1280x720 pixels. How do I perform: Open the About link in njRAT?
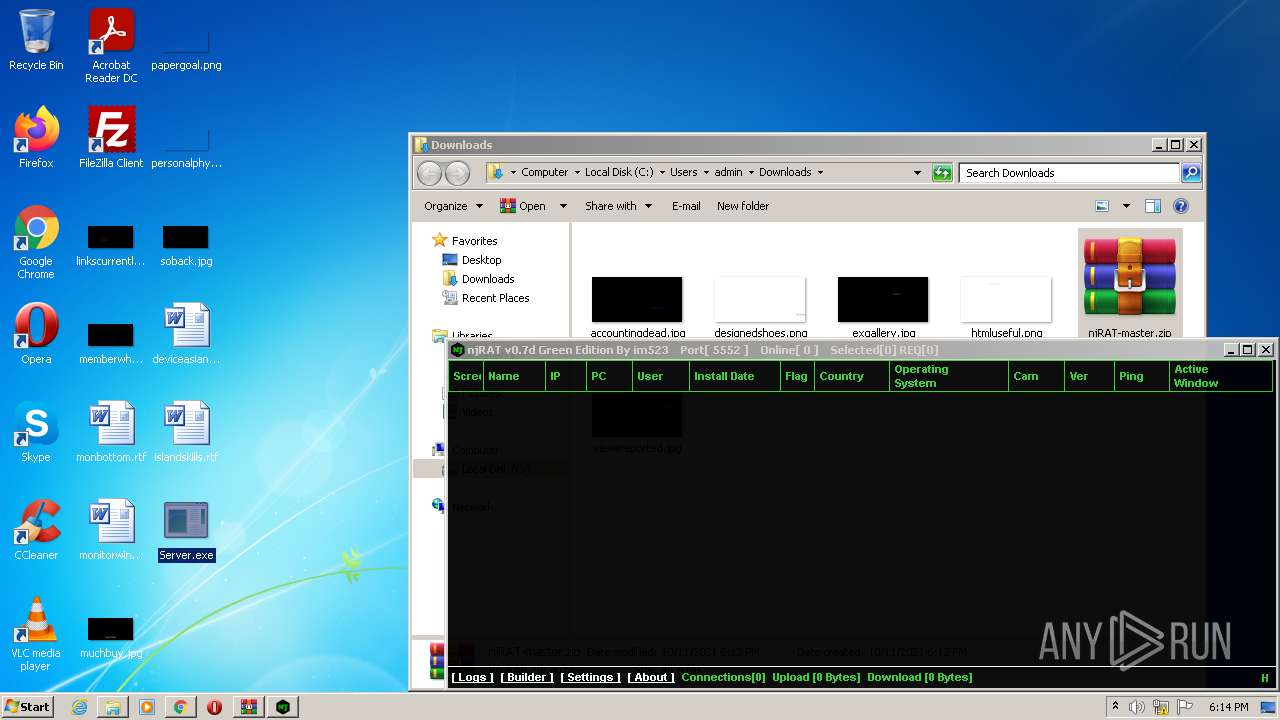point(651,677)
